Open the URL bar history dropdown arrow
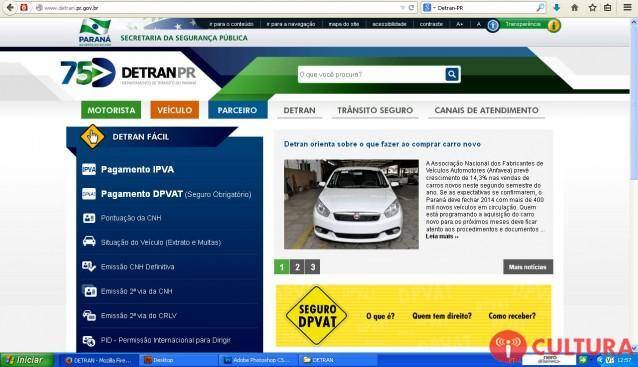The width and height of the screenshot is (638, 367). (402, 8)
